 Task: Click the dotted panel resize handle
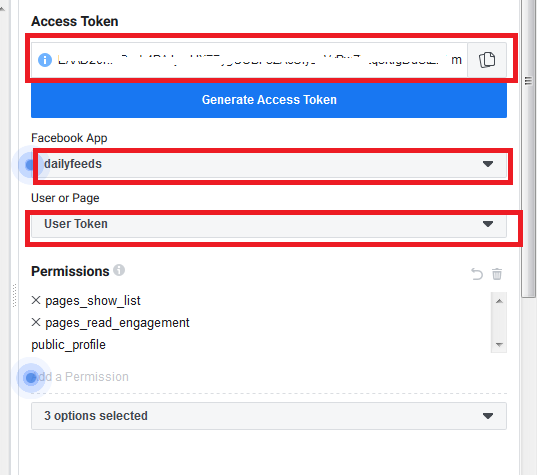14,295
